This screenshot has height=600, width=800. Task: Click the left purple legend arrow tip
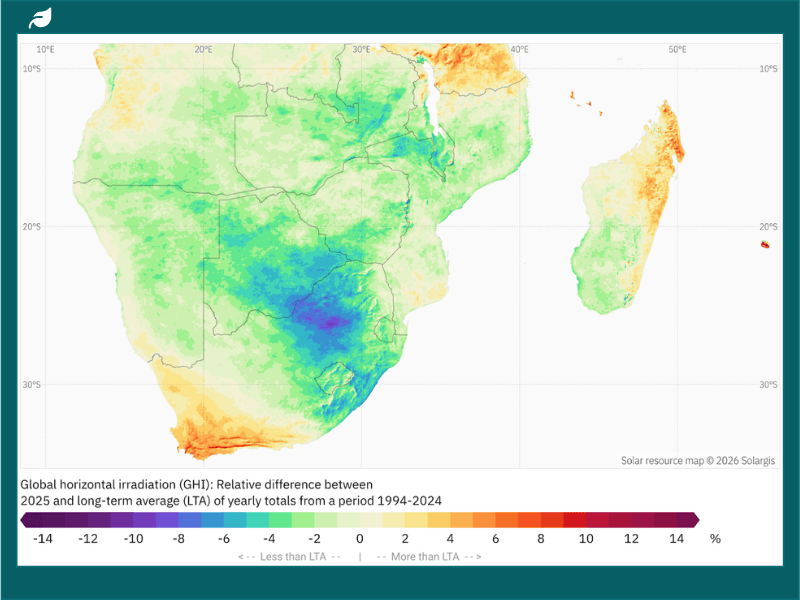[24, 520]
